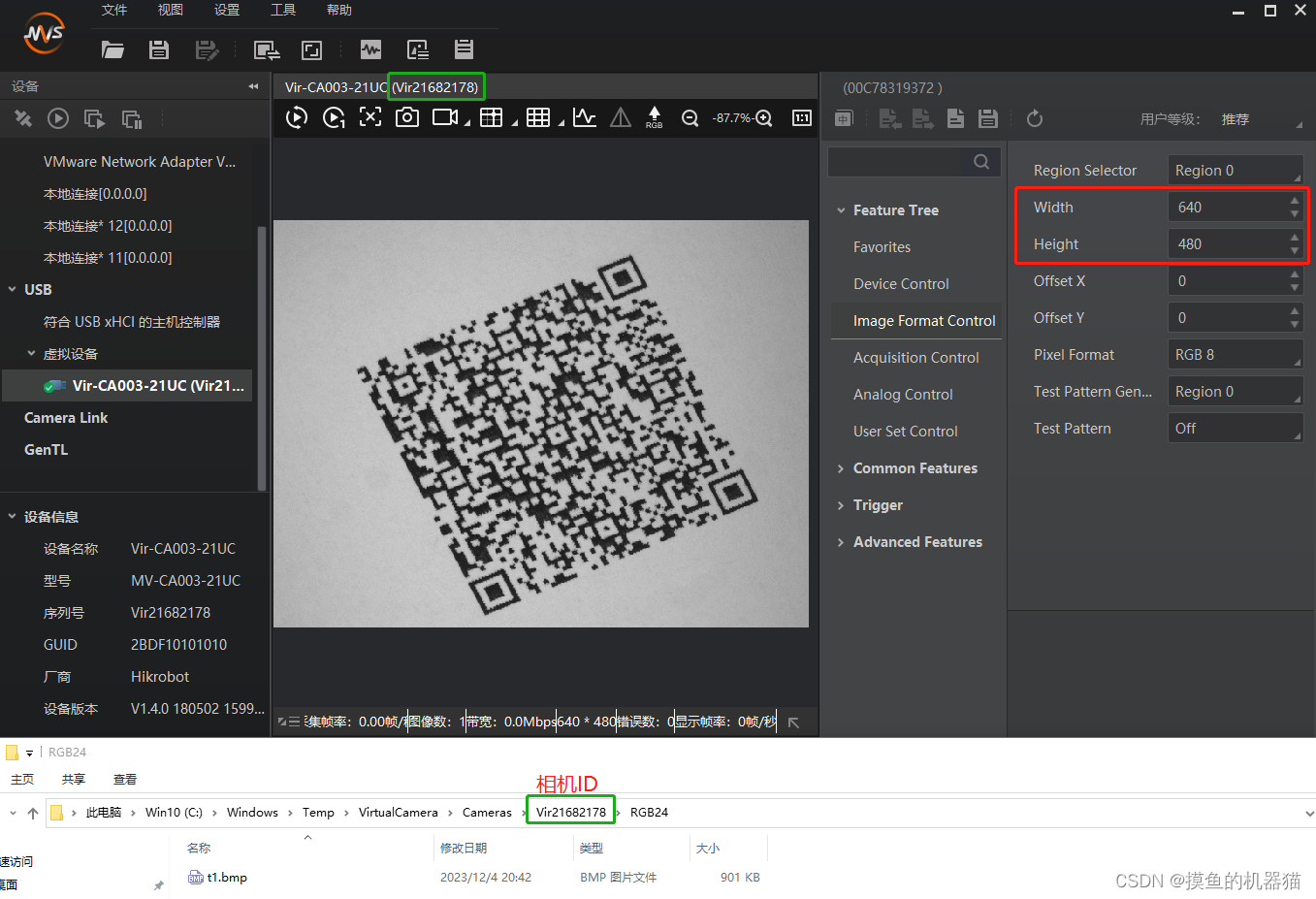The width and height of the screenshot is (1316, 899).
Task: Click the RGB pixel info icon
Action: pos(655,117)
